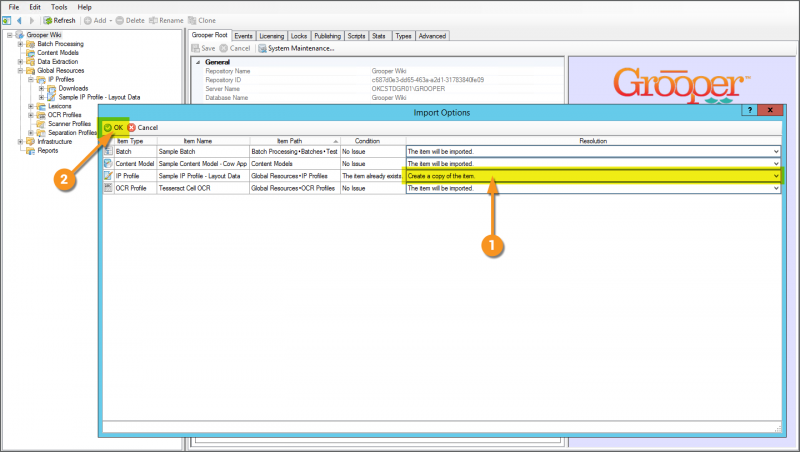Switch to the Scripts tab
The image size is (800, 452).
pos(356,36)
